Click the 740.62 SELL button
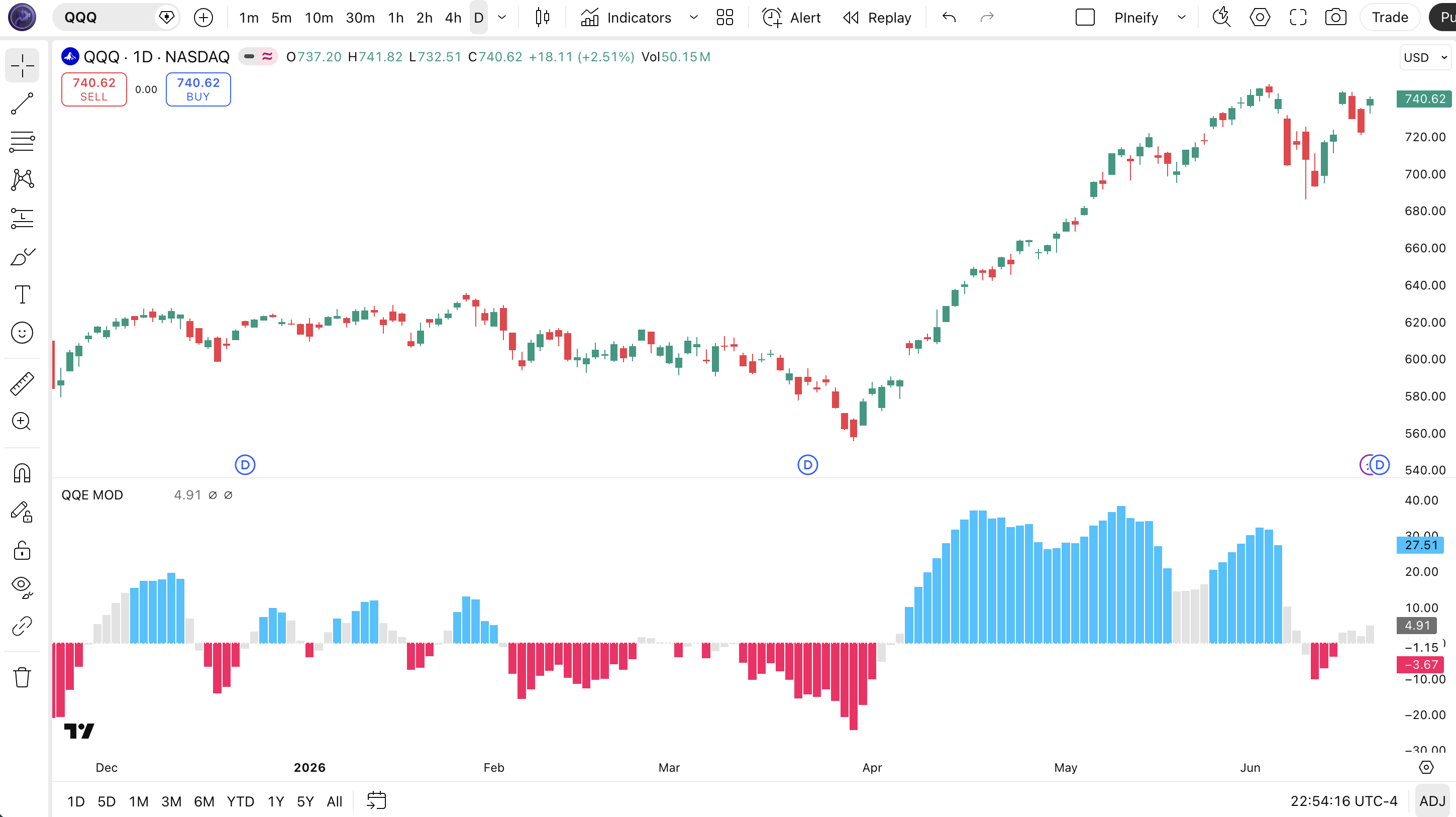The height and width of the screenshot is (817, 1456). coord(94,89)
